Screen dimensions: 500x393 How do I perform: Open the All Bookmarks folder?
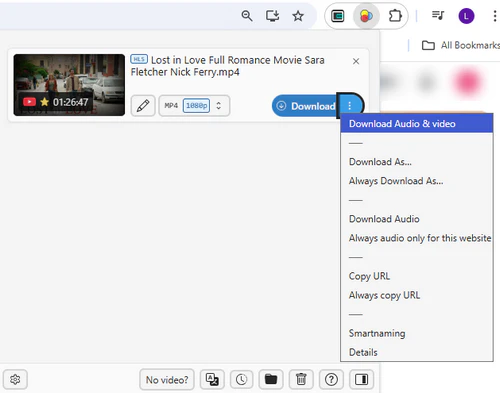(x=461, y=45)
